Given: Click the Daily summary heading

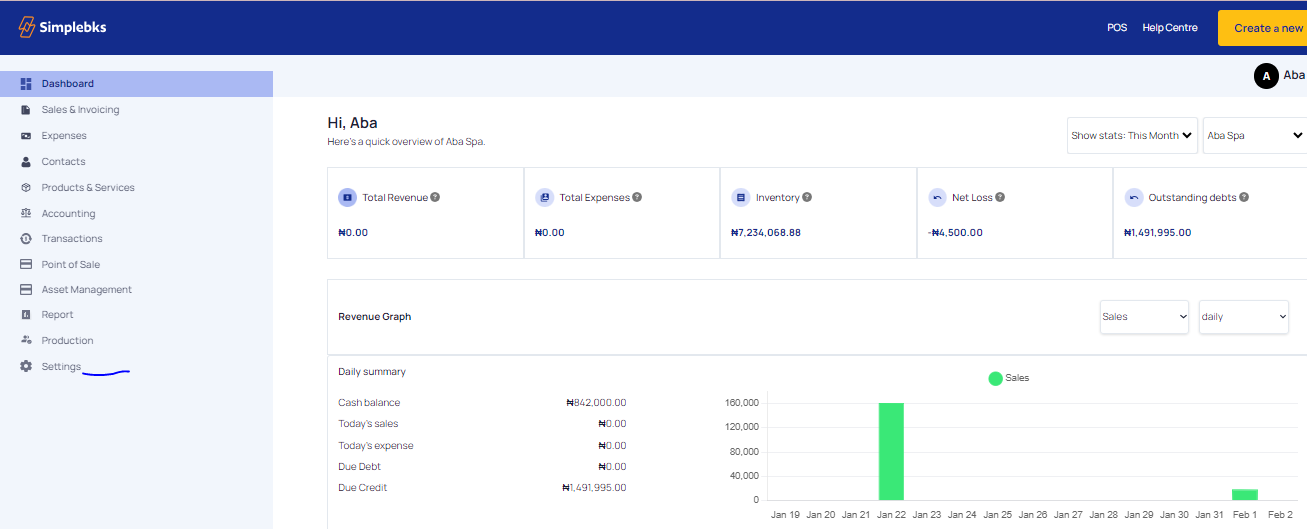Looking at the screenshot, I should [372, 372].
